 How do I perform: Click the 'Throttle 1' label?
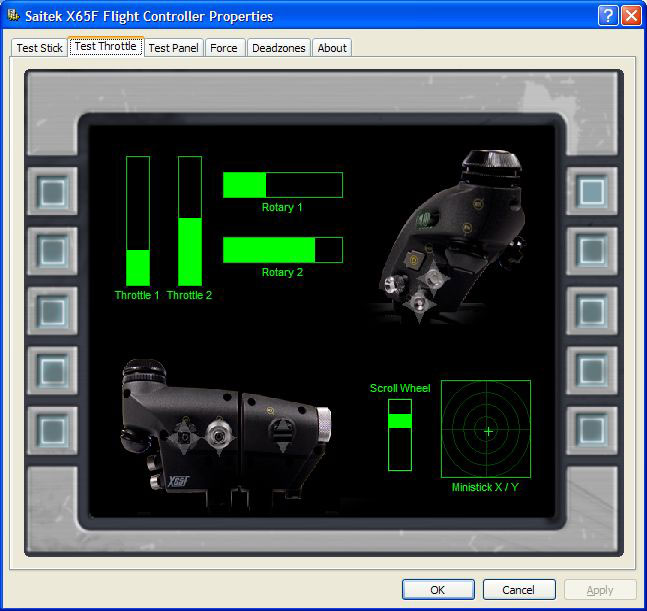[x=137, y=295]
